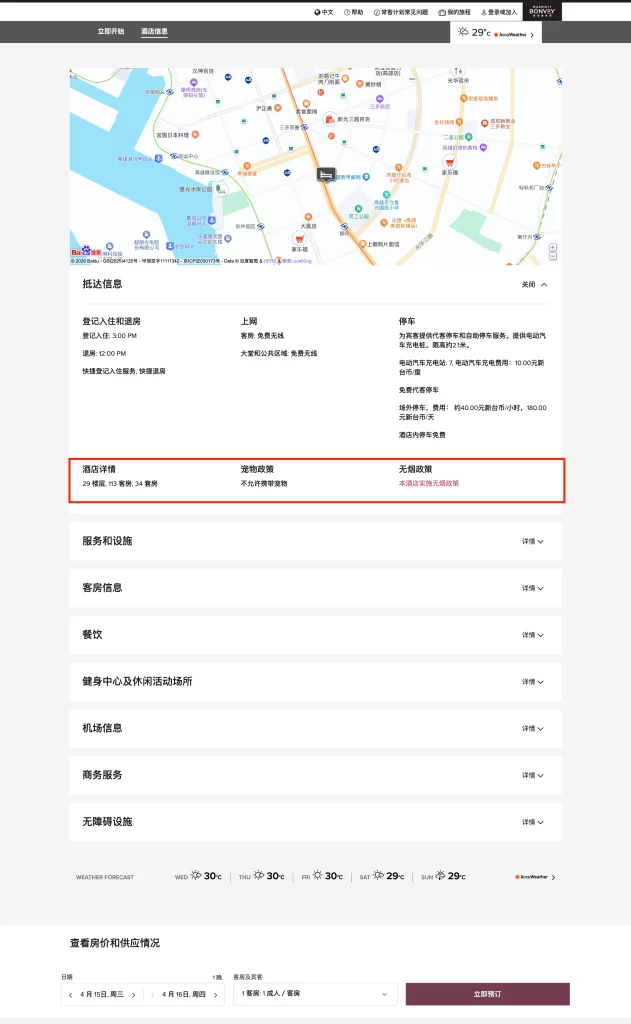631x1024 pixels.
Task: Open 我的旅程 my trips
Action: [455, 12]
